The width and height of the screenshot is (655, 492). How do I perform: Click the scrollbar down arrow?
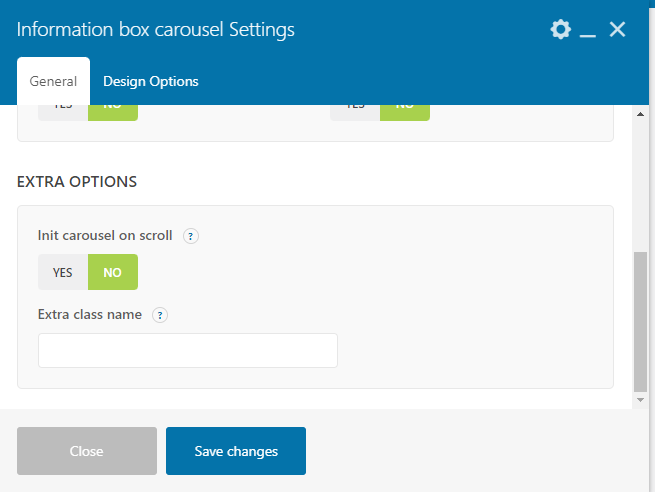pyautogui.click(x=641, y=400)
